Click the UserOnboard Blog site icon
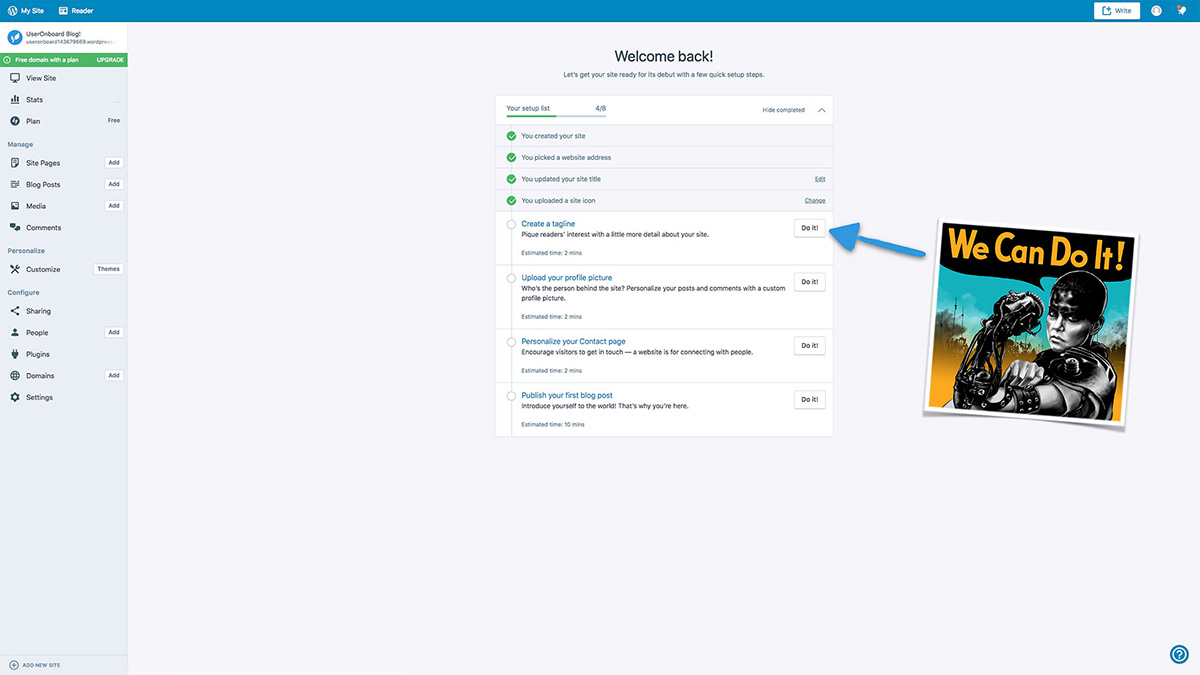 (x=15, y=37)
